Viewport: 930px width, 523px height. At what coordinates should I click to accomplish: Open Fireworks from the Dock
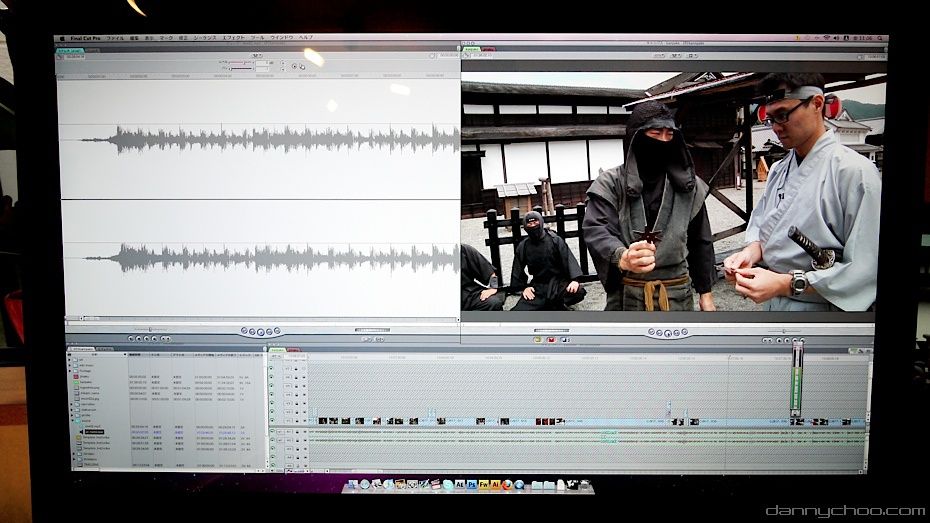(x=483, y=484)
